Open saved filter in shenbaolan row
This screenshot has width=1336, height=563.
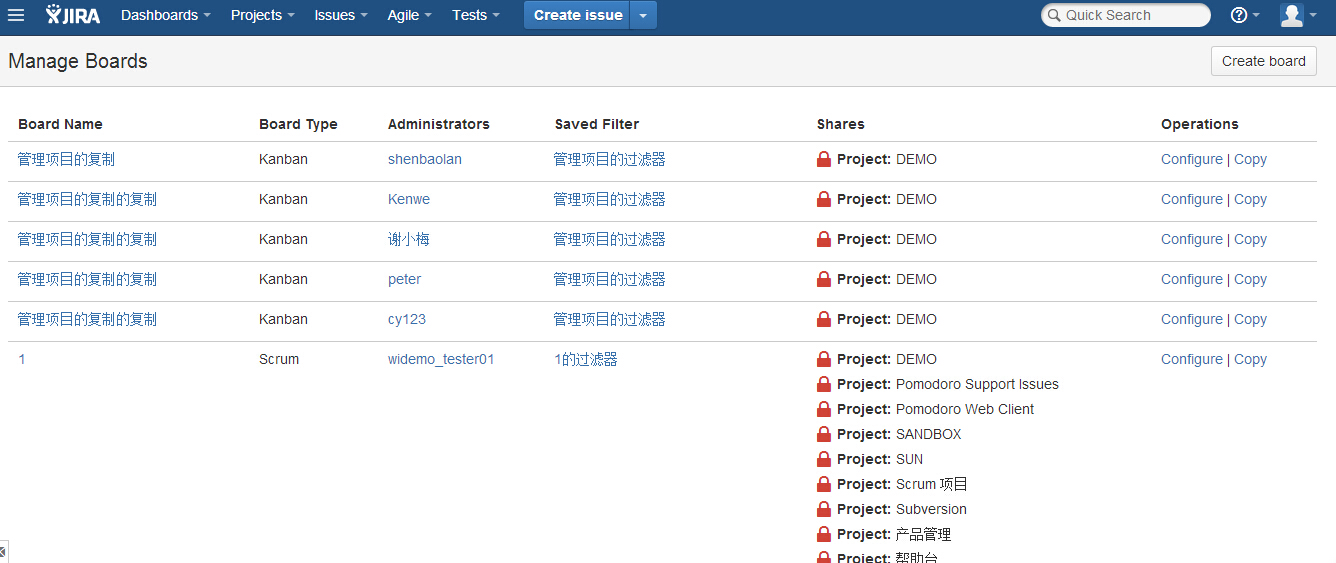[610, 159]
